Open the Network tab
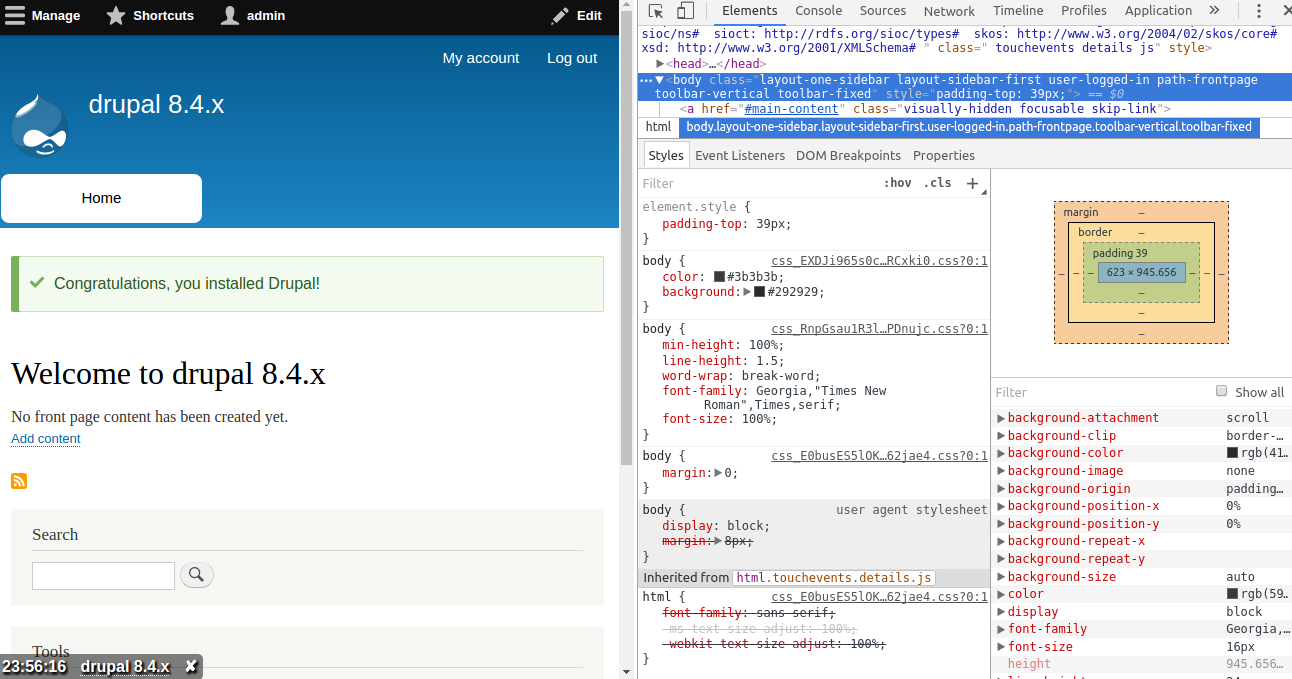This screenshot has width=1292, height=679. 949,11
